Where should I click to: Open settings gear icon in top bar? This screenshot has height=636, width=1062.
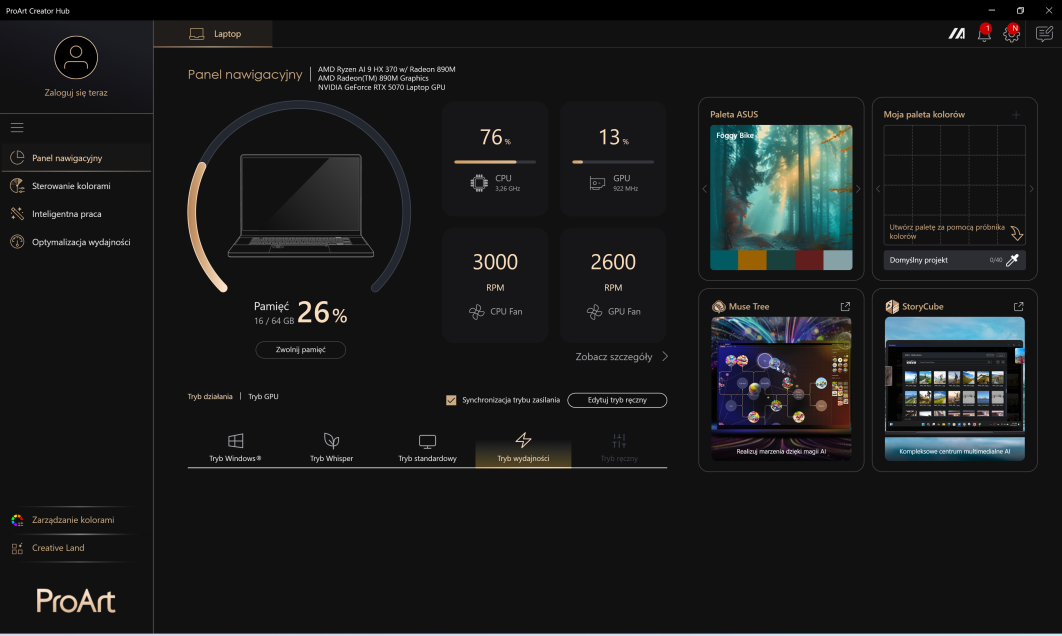coord(1011,34)
